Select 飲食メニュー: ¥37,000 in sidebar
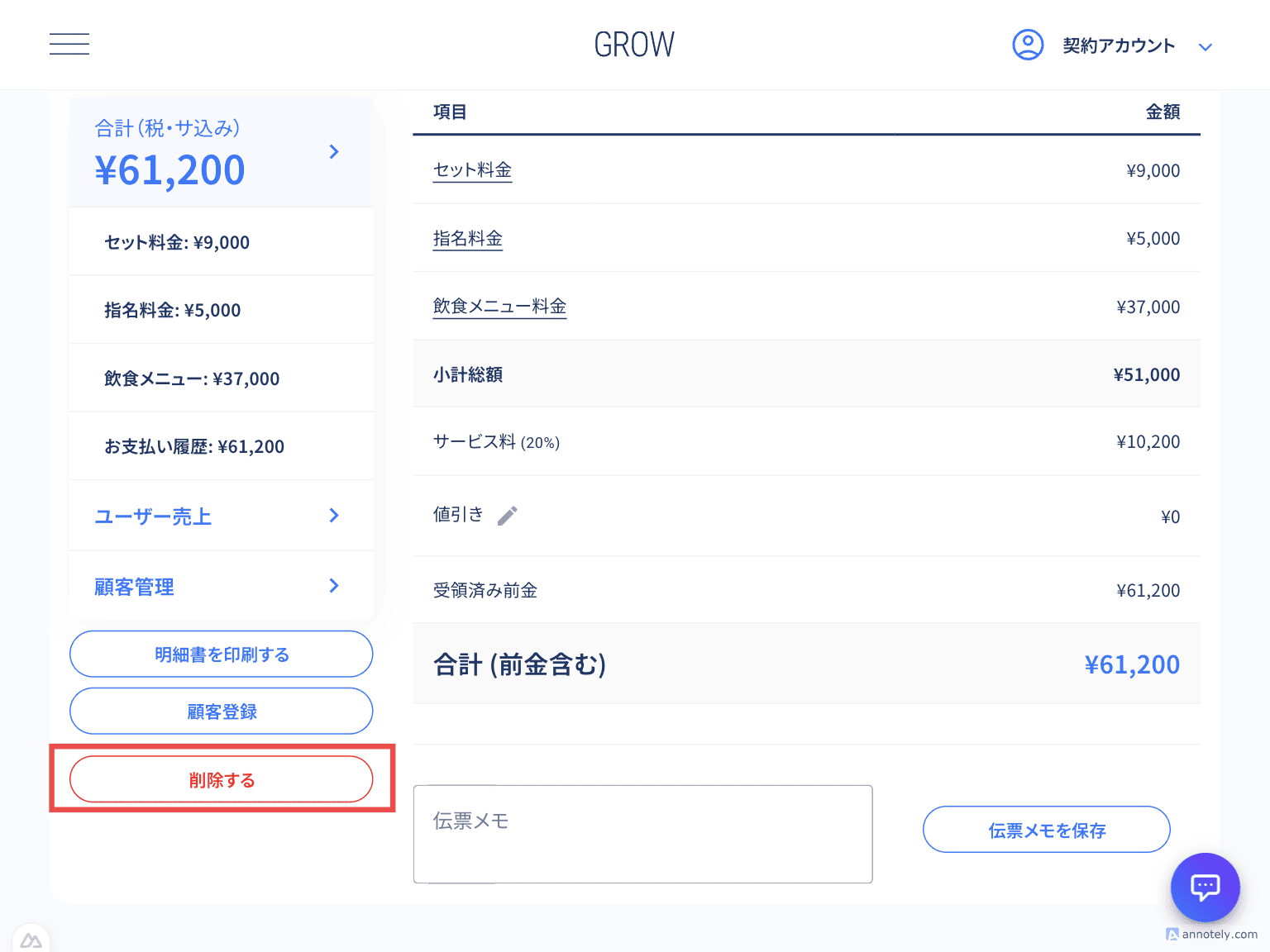This screenshot has height=952, width=1270. click(192, 378)
